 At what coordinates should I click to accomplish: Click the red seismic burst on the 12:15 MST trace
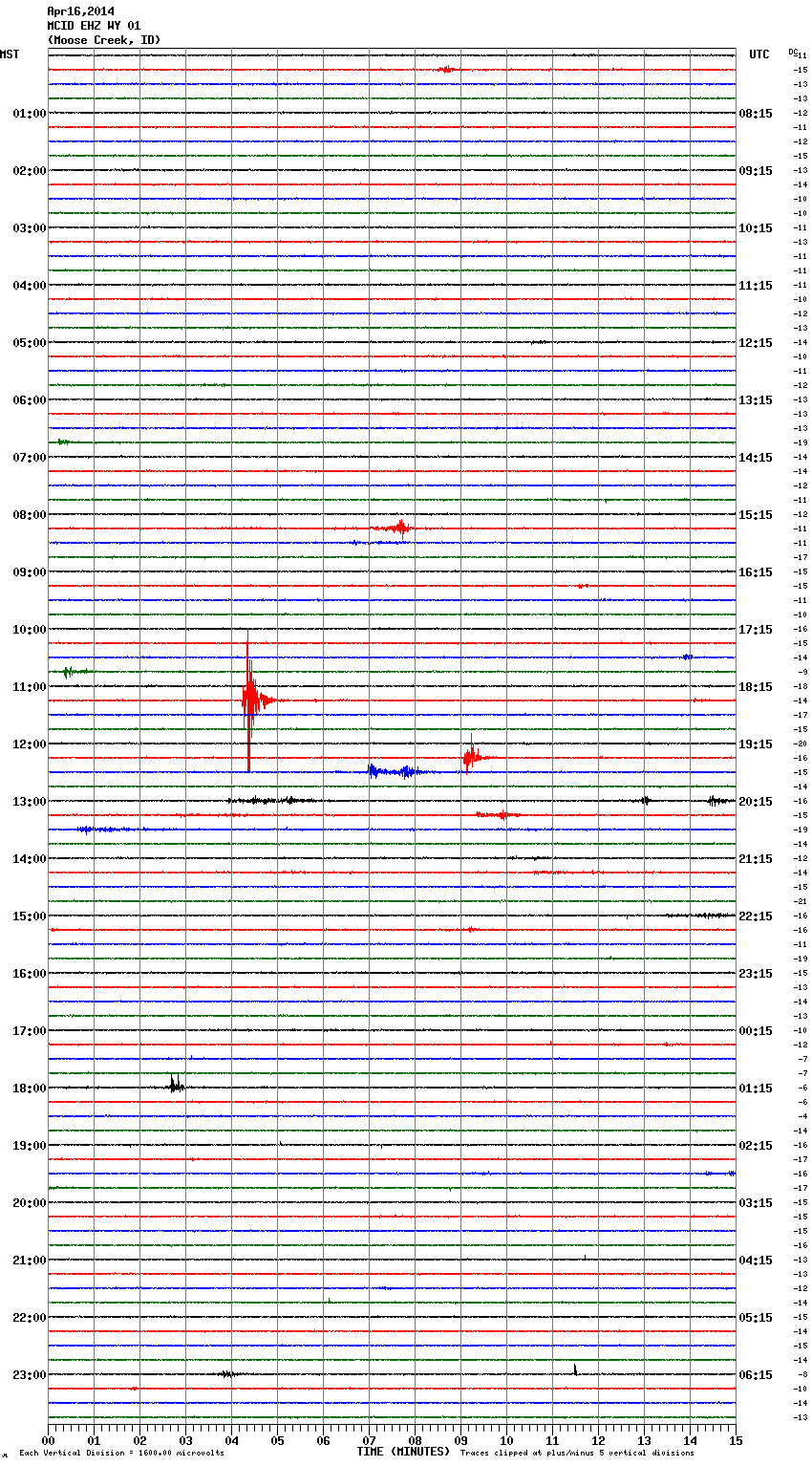pos(473,757)
